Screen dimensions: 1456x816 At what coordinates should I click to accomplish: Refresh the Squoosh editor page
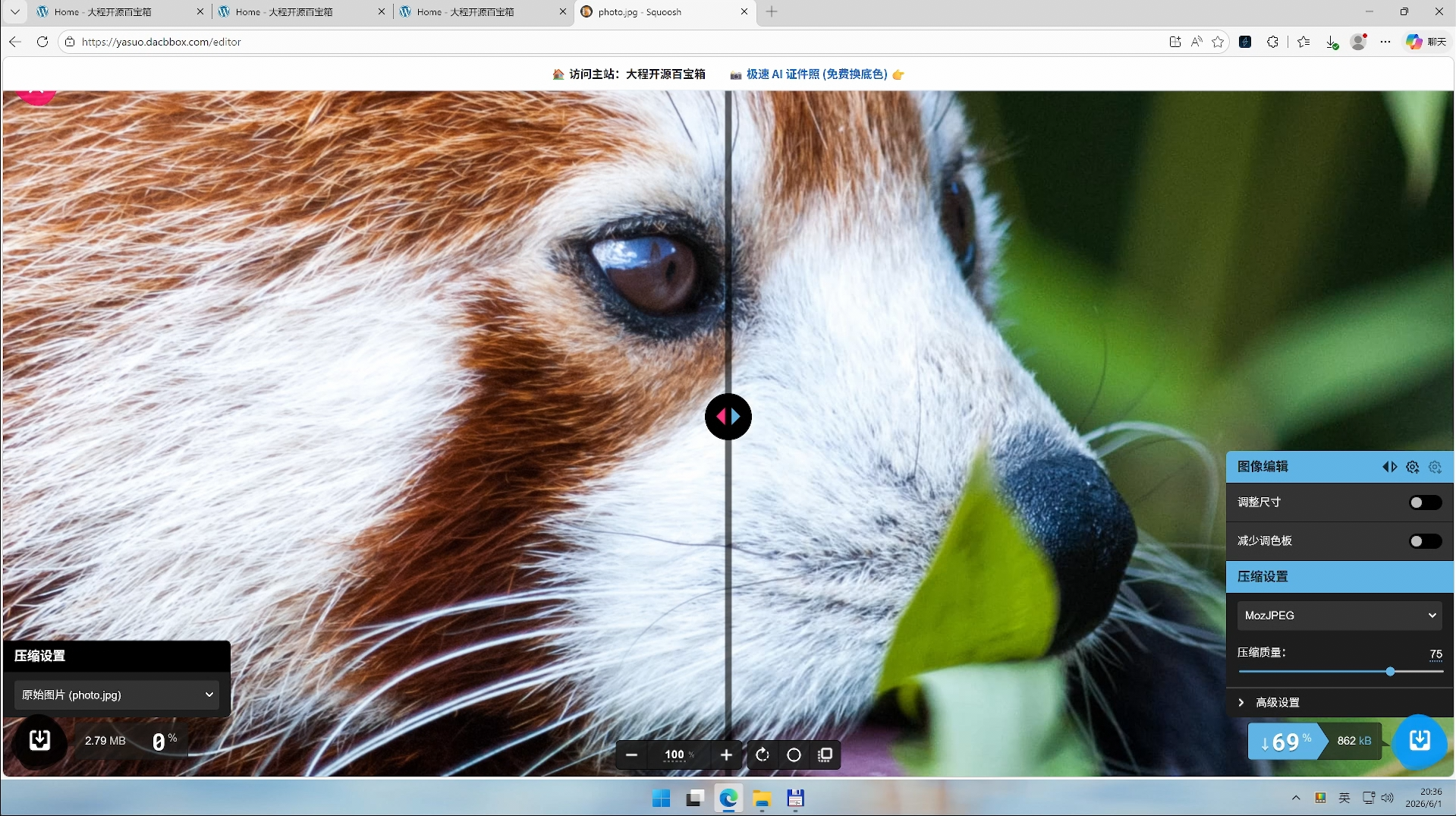click(x=42, y=42)
